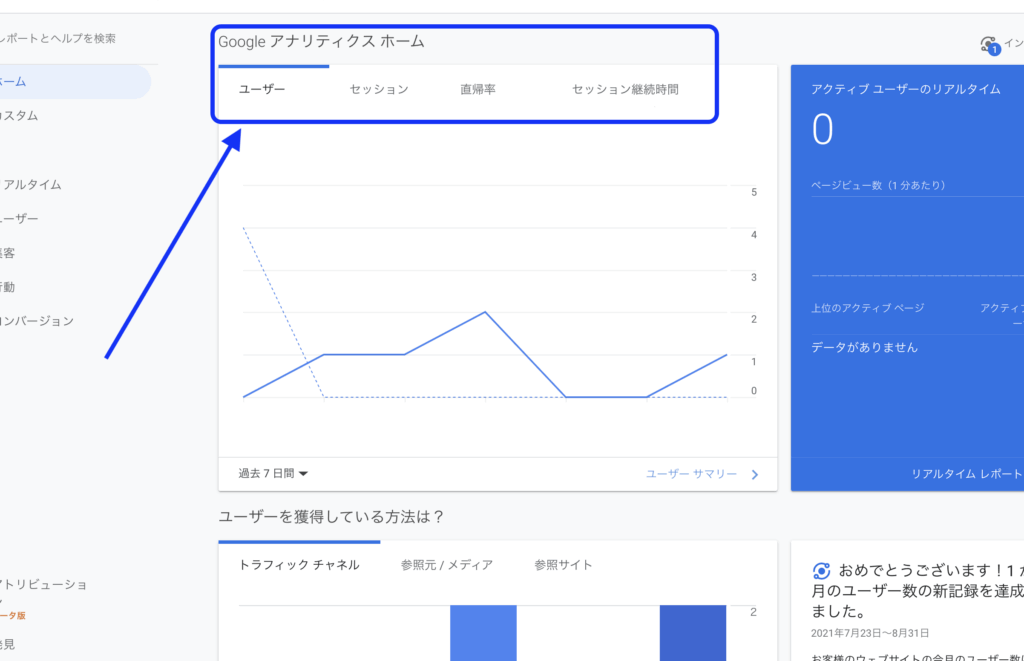
Task: Select the 参照サイト tab
Action: pos(563,565)
